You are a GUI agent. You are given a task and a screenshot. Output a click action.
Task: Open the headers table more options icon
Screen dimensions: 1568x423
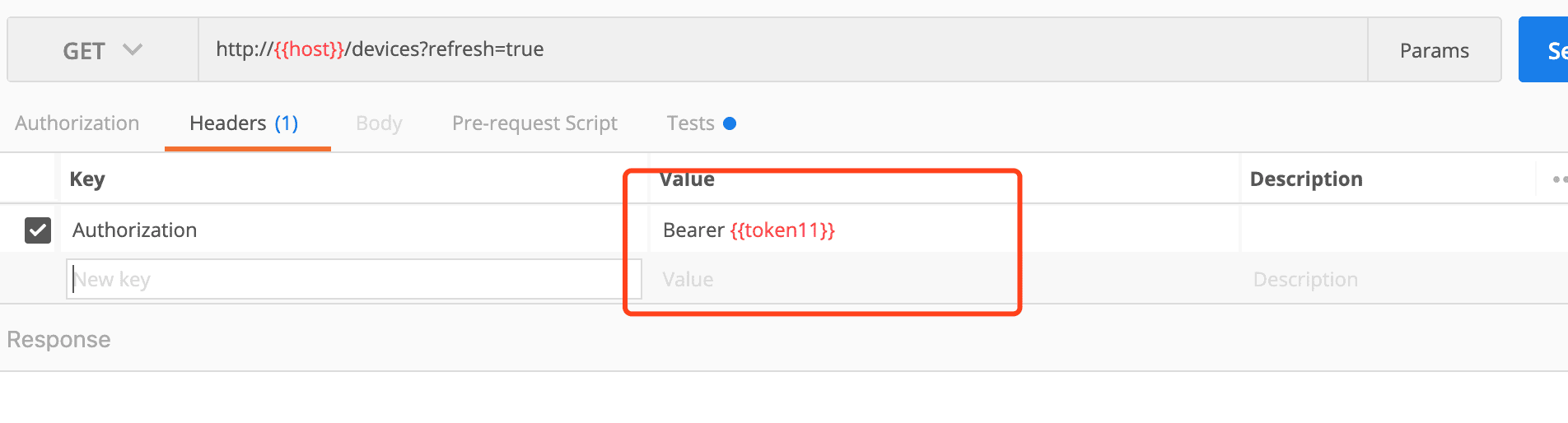[x=1559, y=179]
